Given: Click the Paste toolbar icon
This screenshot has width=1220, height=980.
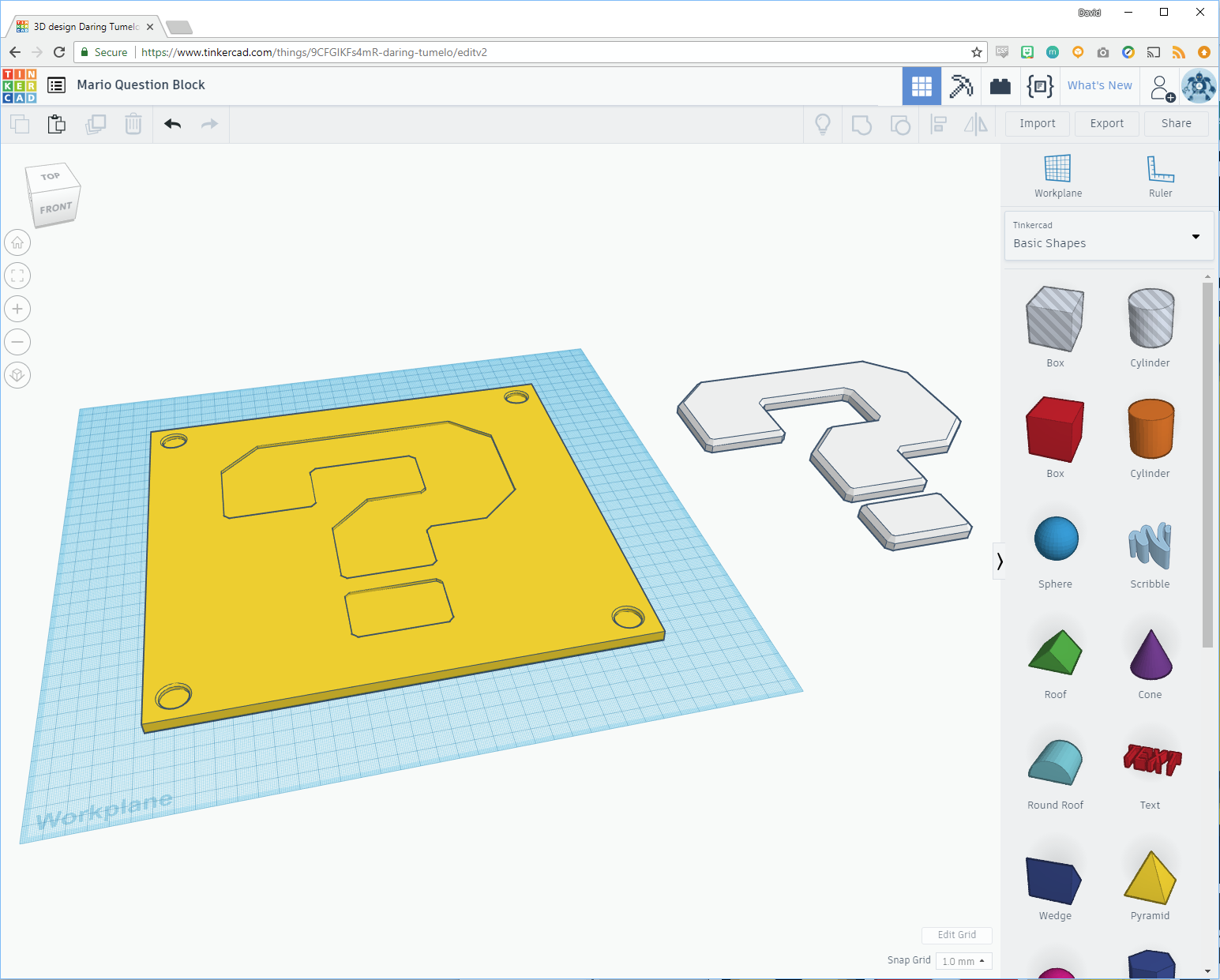Looking at the screenshot, I should [57, 124].
